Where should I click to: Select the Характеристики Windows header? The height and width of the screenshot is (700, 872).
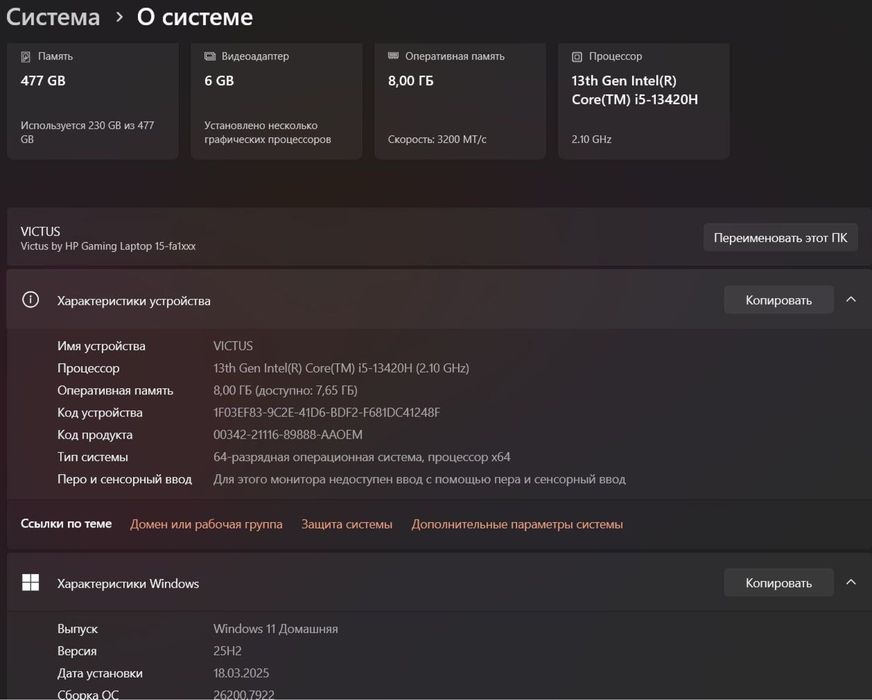tap(439, 583)
